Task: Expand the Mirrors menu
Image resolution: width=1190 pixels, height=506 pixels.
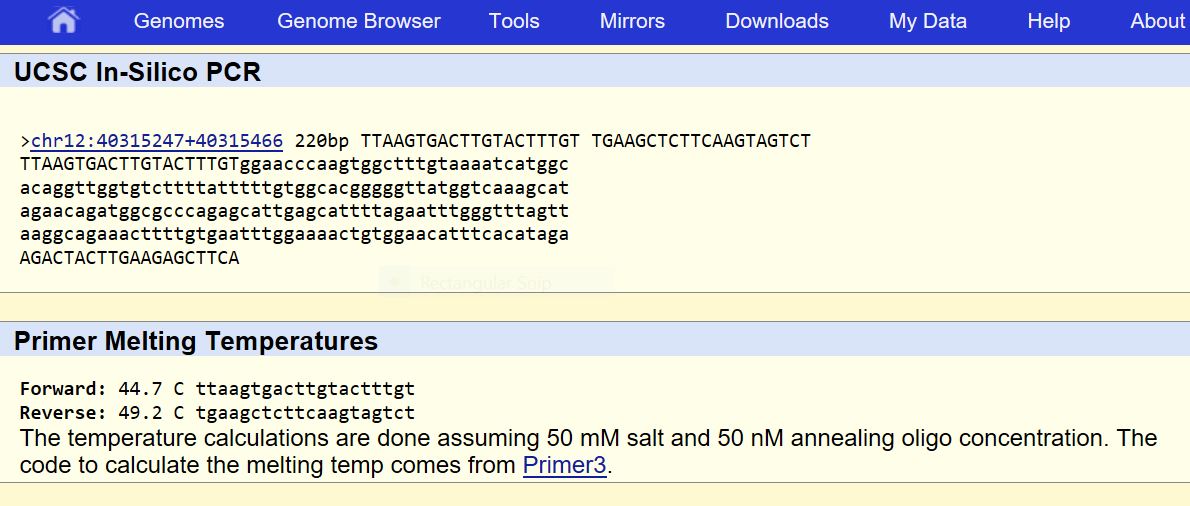Action: [x=632, y=21]
